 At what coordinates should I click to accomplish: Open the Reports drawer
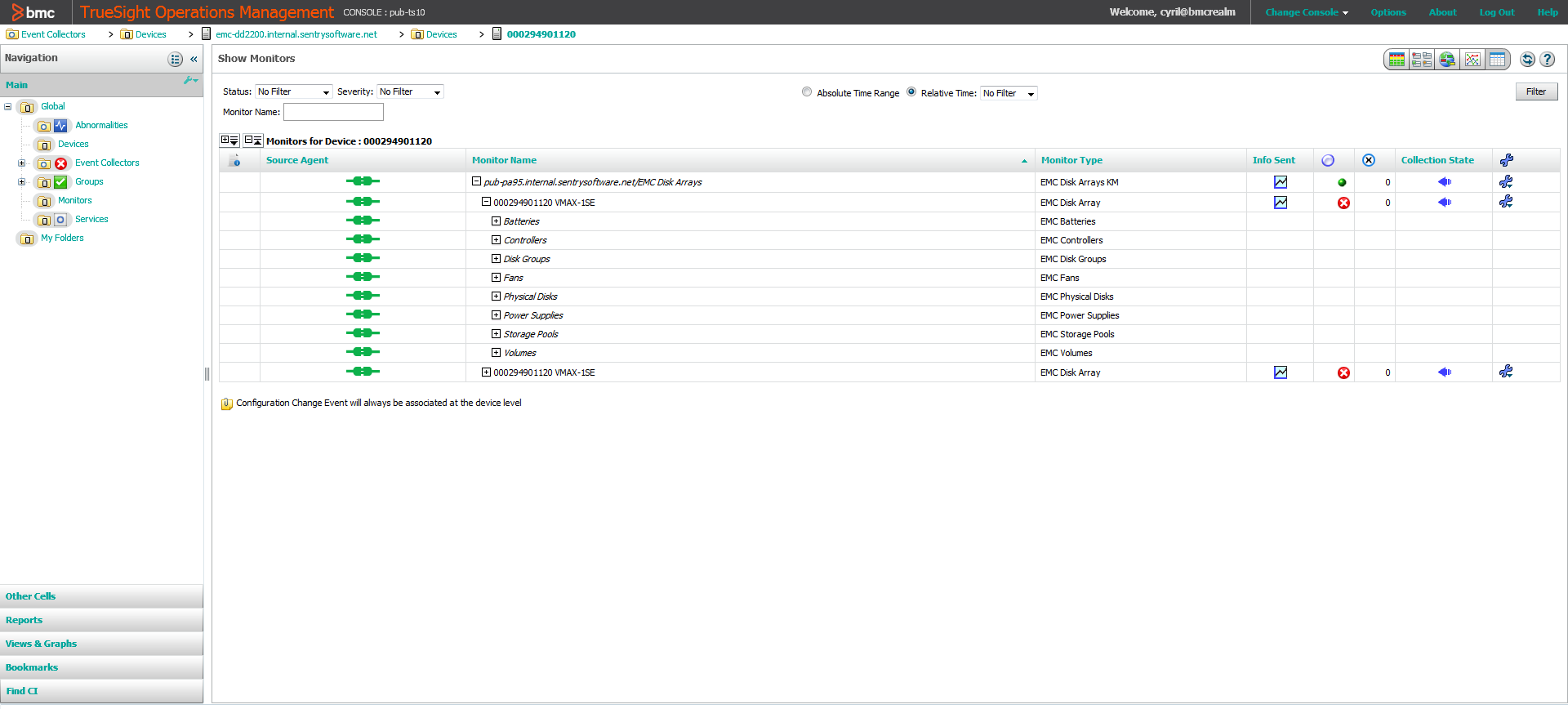(x=101, y=620)
